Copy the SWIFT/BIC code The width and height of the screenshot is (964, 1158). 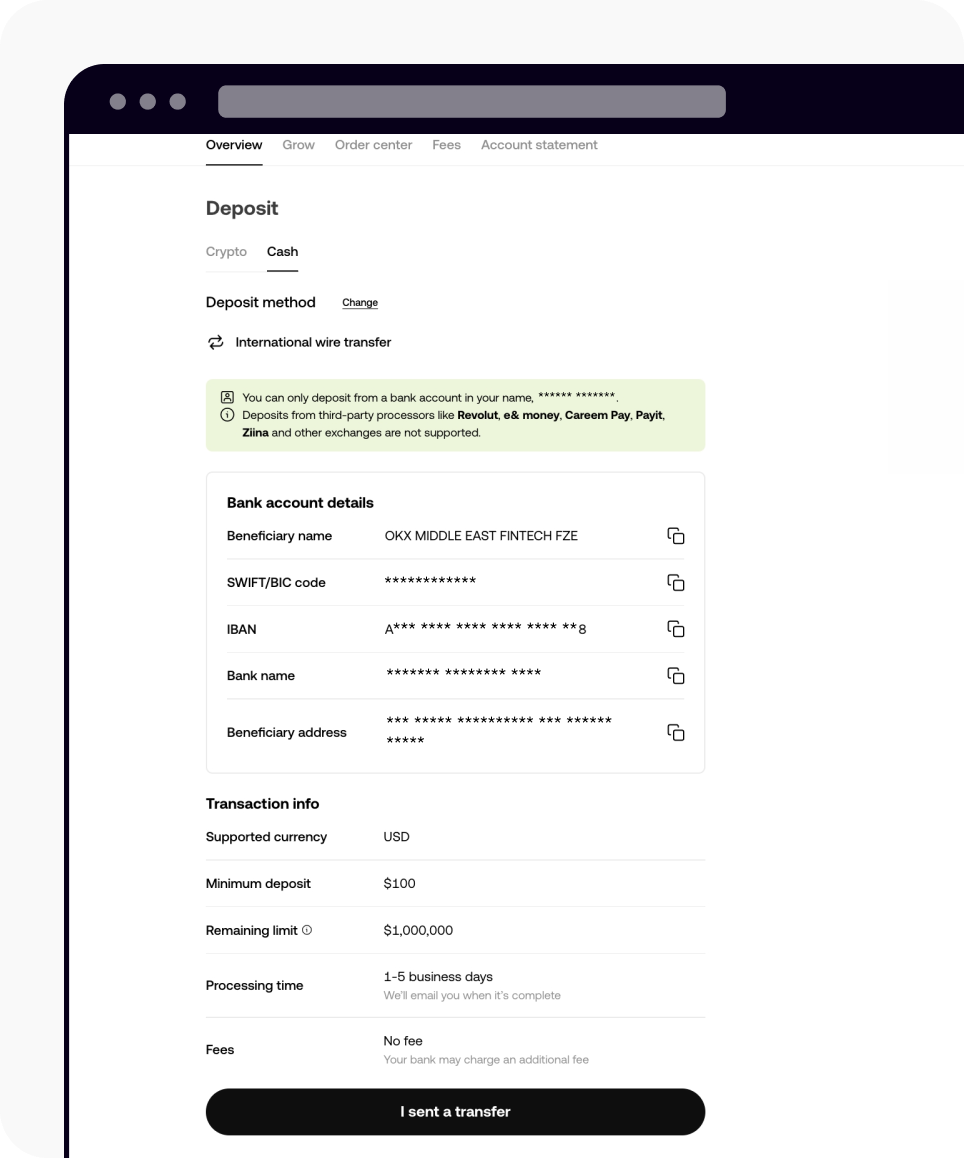[x=675, y=583]
